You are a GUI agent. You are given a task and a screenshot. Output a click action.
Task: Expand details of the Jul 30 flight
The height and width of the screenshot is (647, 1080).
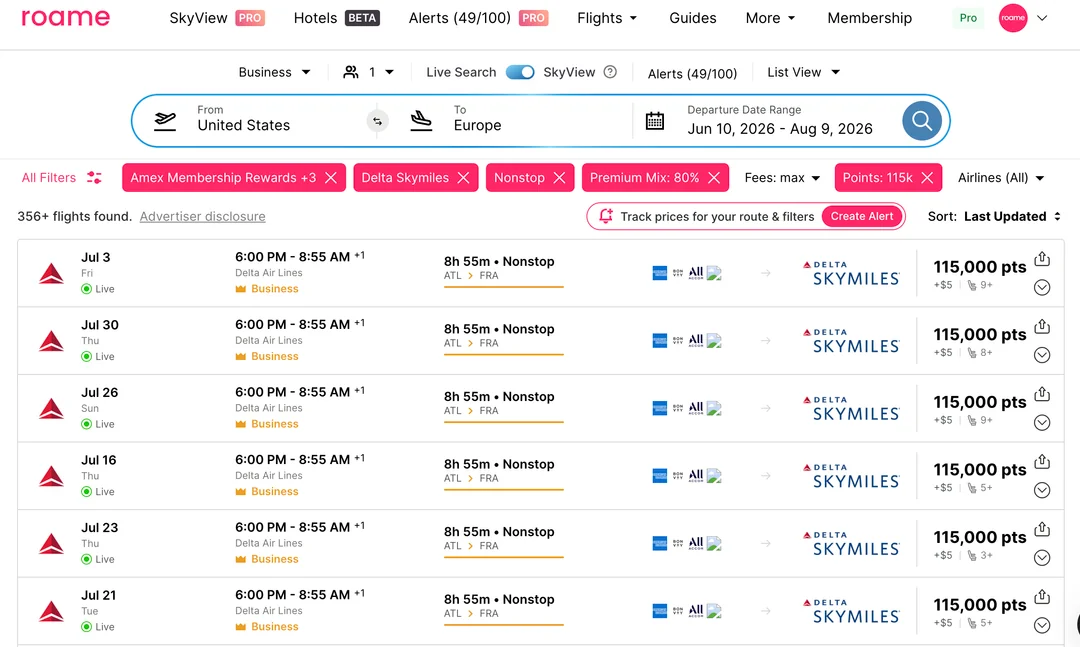(x=1042, y=355)
